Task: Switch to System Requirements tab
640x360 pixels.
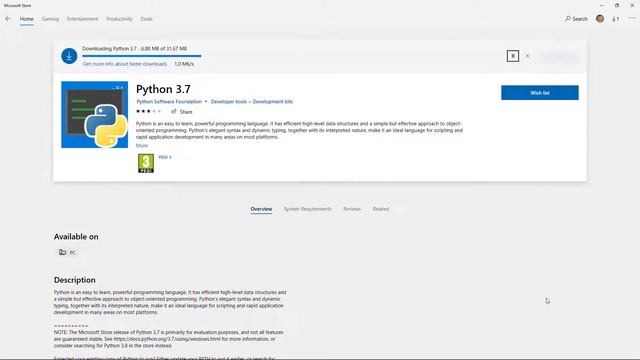Action: (307, 209)
